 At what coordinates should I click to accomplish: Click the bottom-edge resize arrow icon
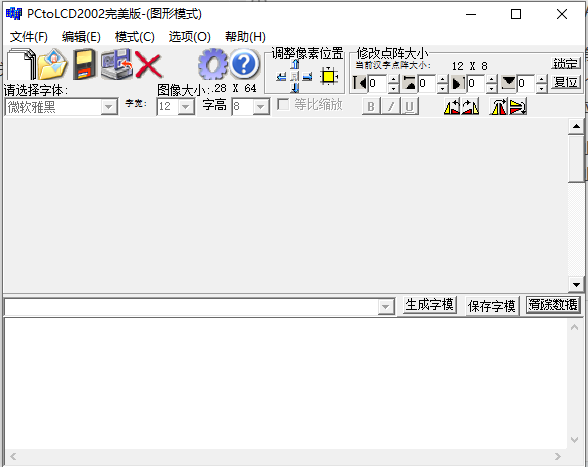(x=508, y=83)
